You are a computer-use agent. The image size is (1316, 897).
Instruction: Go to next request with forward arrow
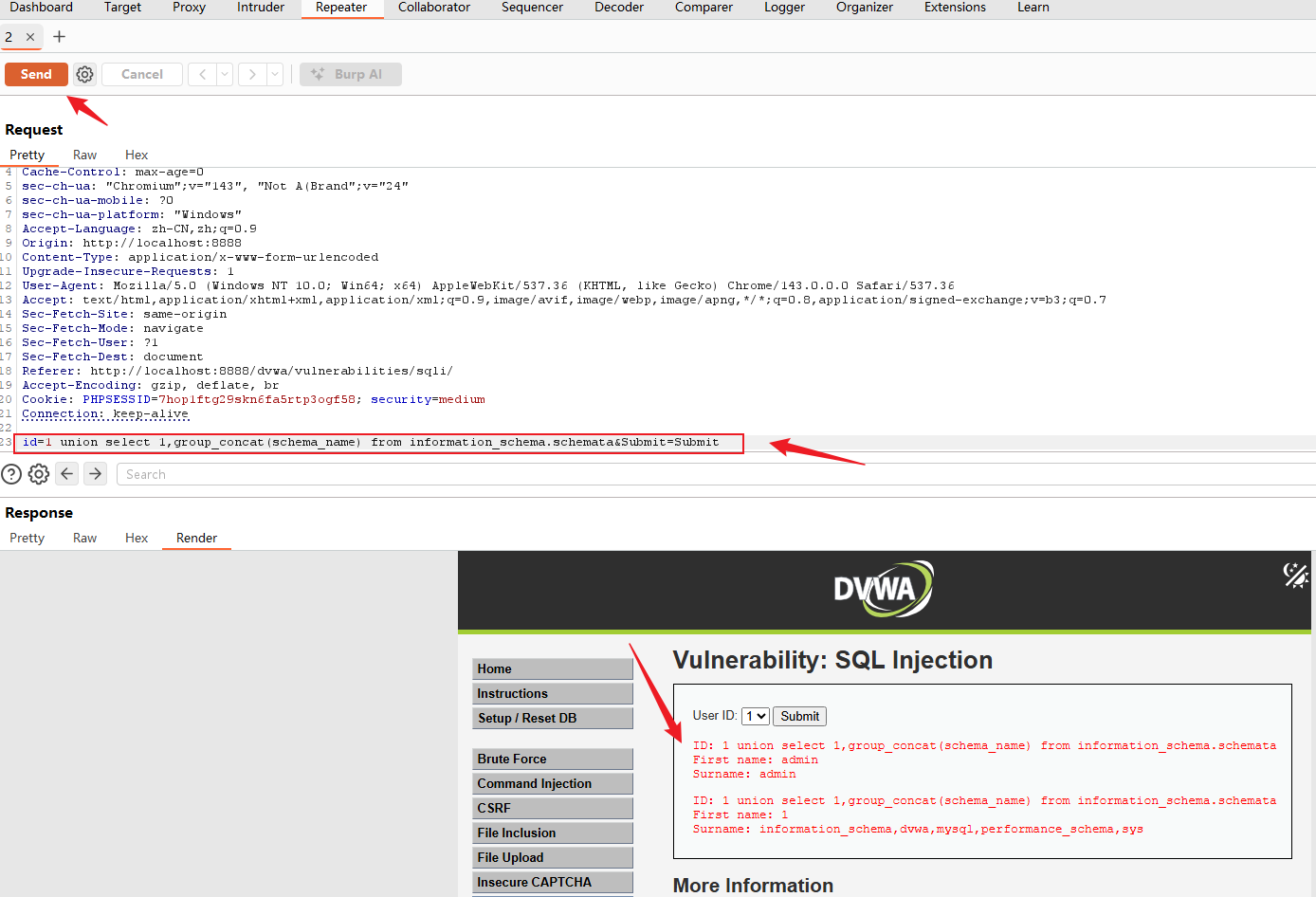point(252,74)
